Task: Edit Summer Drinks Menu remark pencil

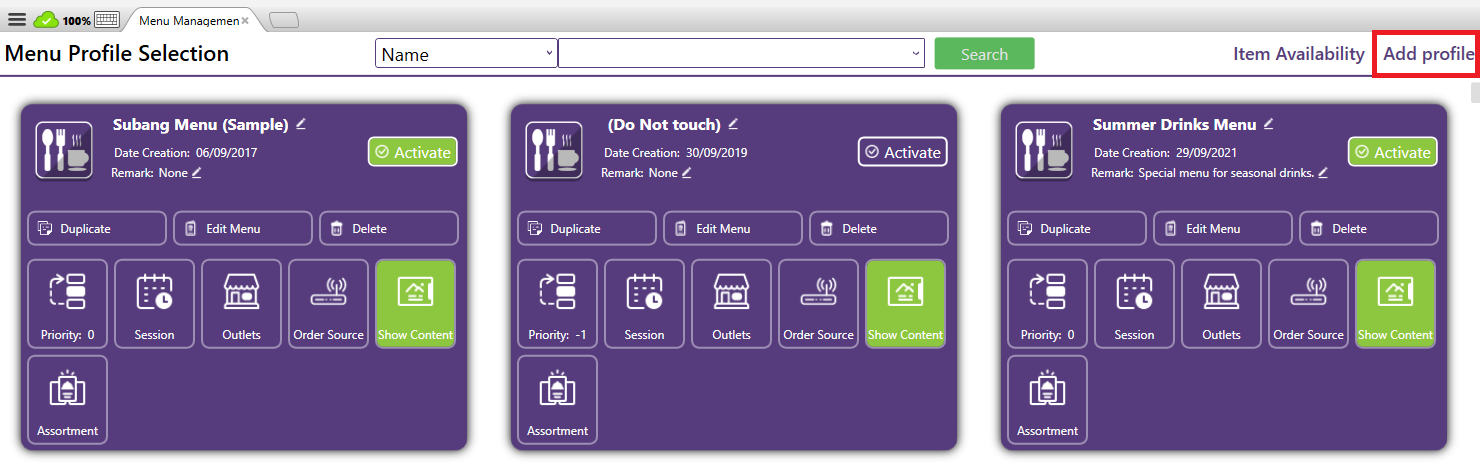Action: [1323, 173]
